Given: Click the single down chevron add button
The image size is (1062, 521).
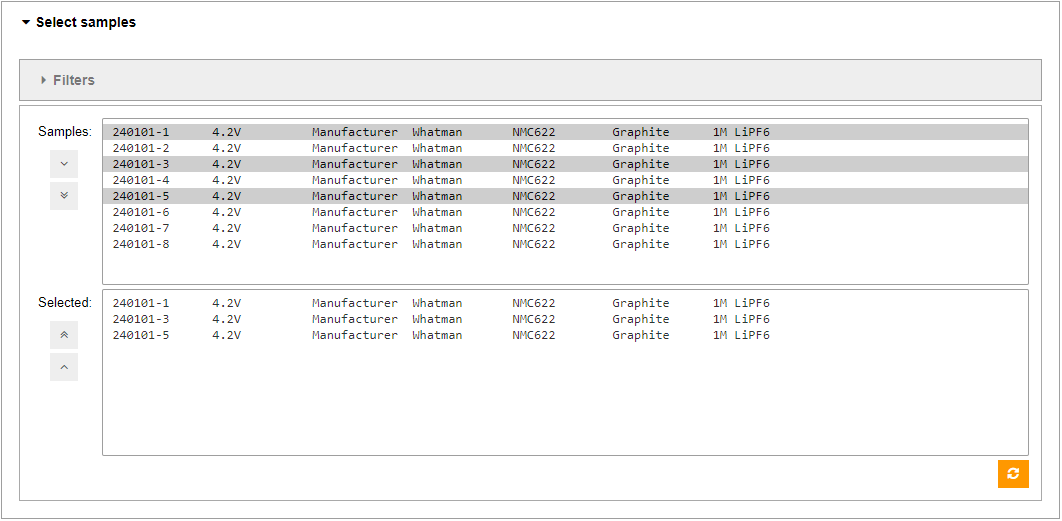Looking at the screenshot, I should click(x=64, y=164).
